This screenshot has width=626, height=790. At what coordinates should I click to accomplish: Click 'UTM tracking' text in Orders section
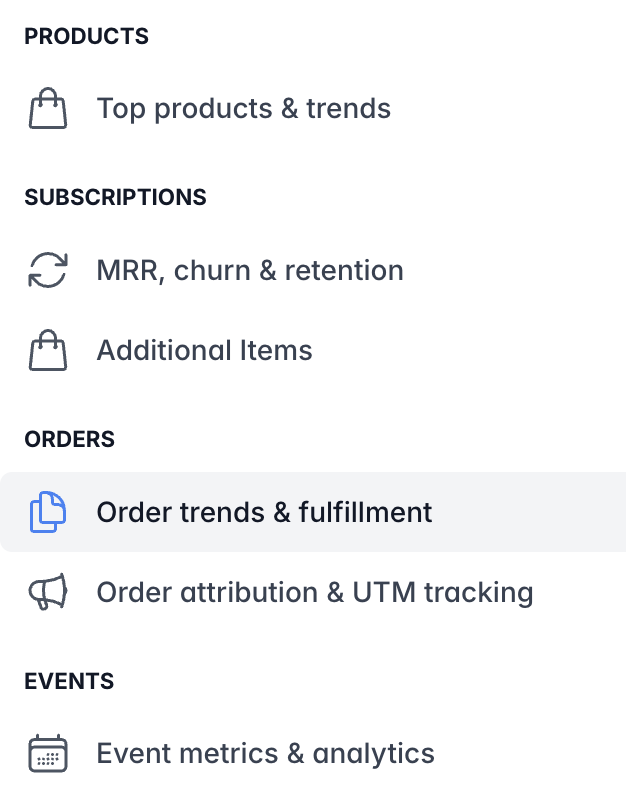tap(443, 592)
